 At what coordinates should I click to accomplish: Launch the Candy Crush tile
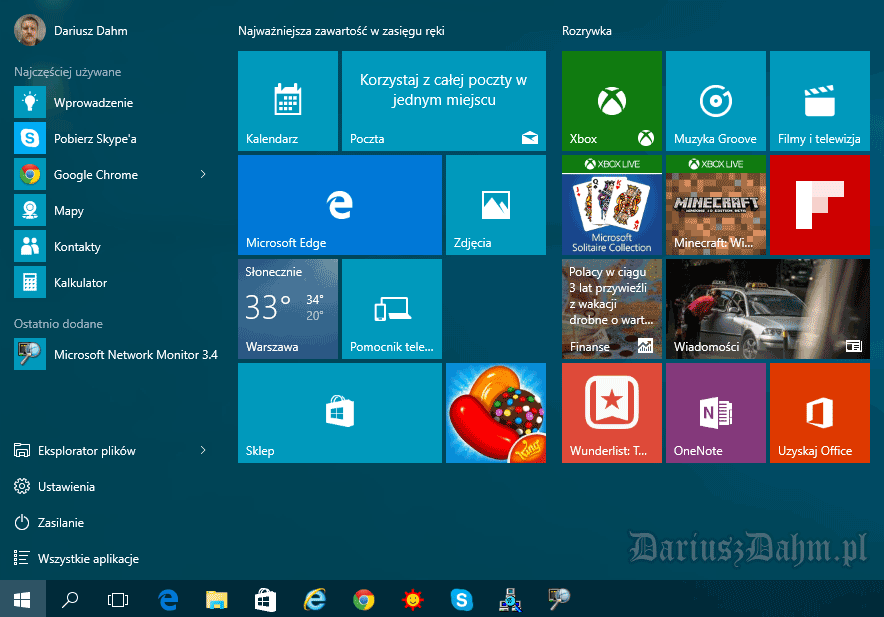[x=496, y=413]
